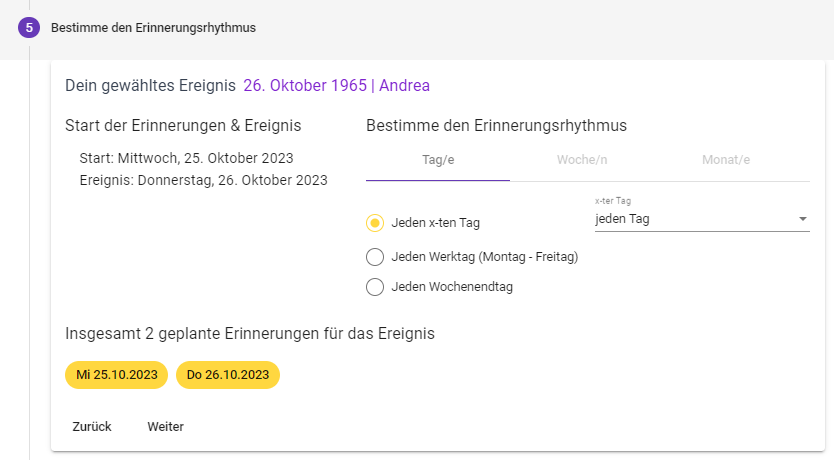Click the 'Ereignis: Donnerstag, 26. Oktober 2023' line
This screenshot has height=460, width=834.
click(203, 181)
